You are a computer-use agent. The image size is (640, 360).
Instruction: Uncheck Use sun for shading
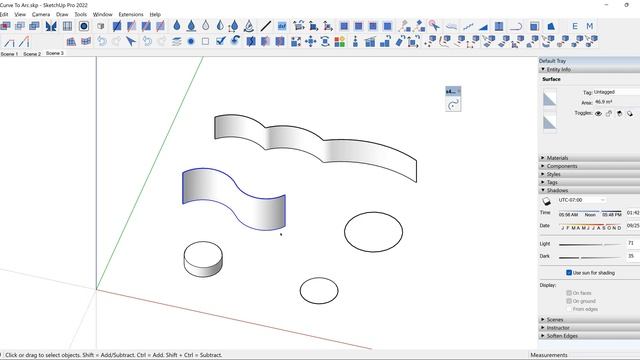point(569,273)
